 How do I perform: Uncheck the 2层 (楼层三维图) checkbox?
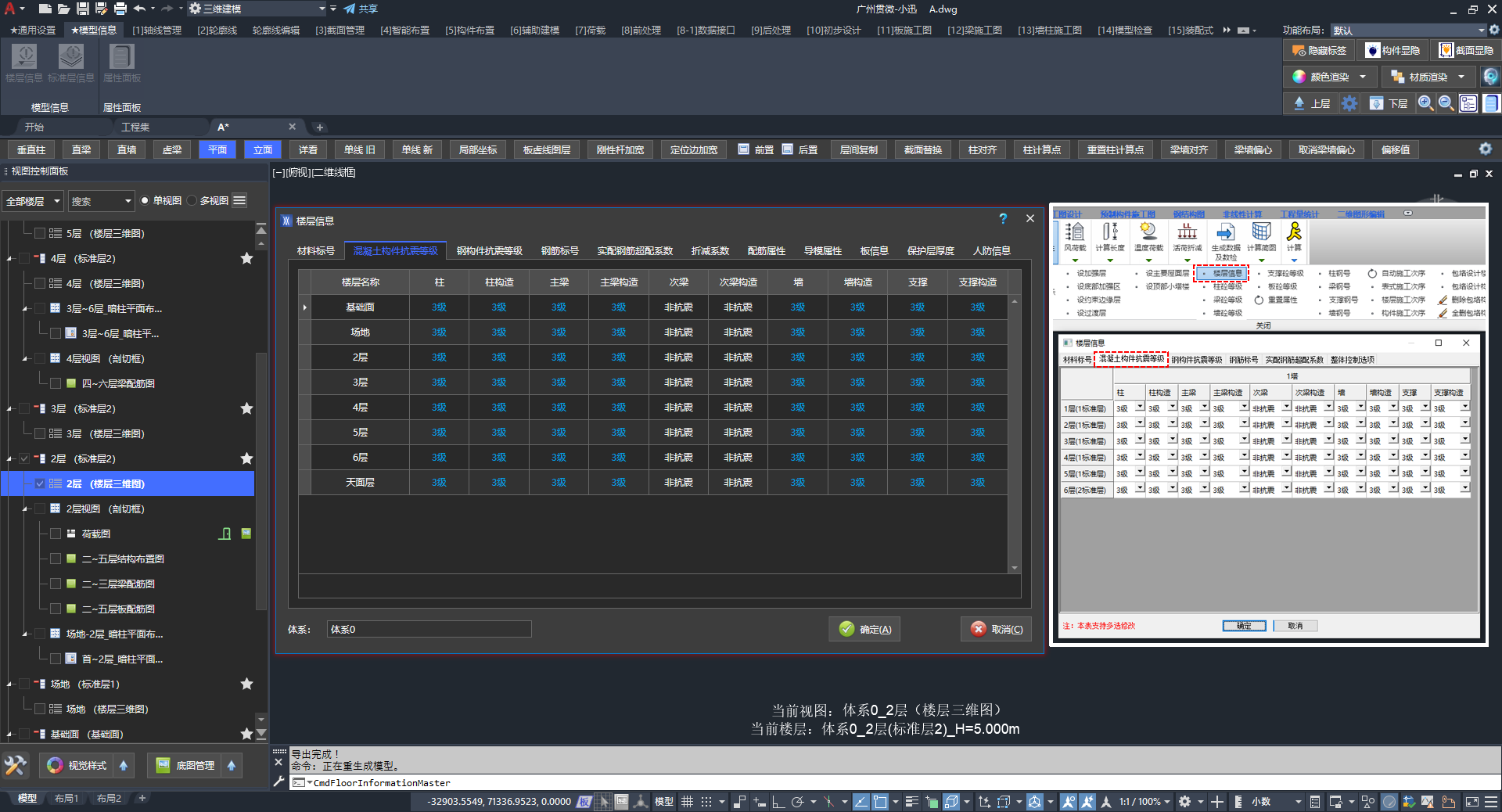click(40, 483)
